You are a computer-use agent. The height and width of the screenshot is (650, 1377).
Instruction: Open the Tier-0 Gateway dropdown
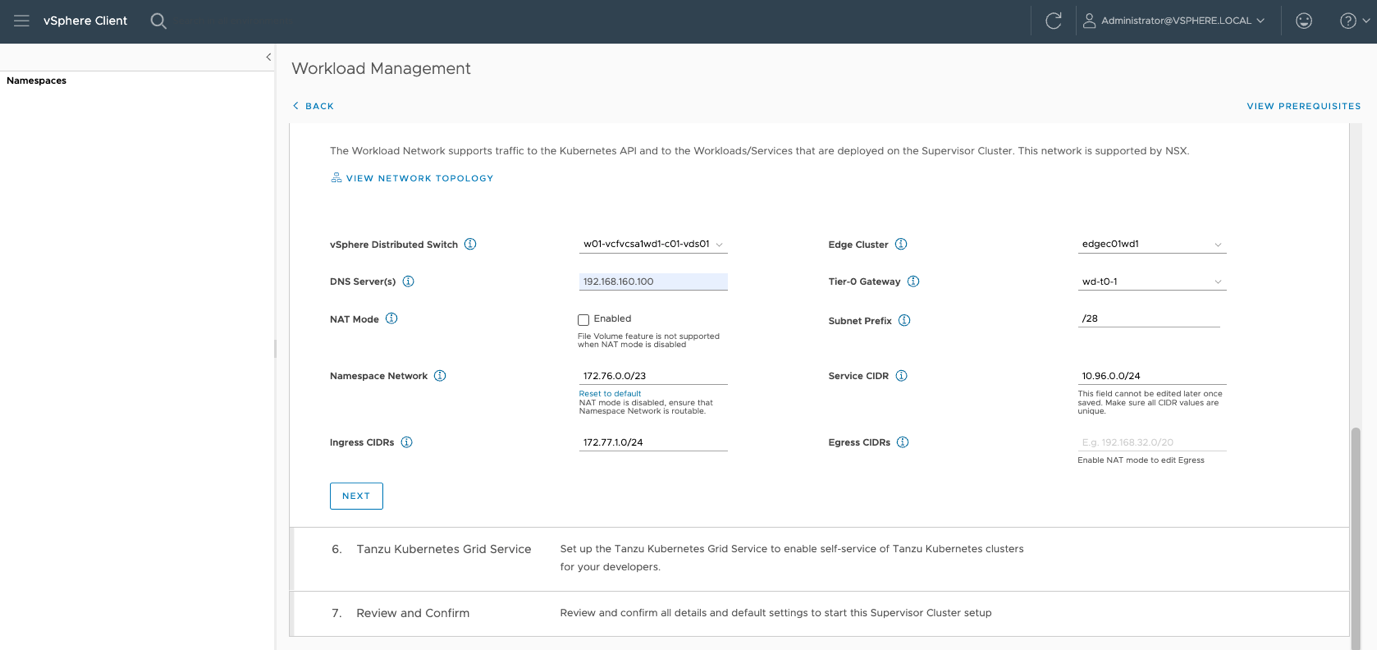[1151, 281]
